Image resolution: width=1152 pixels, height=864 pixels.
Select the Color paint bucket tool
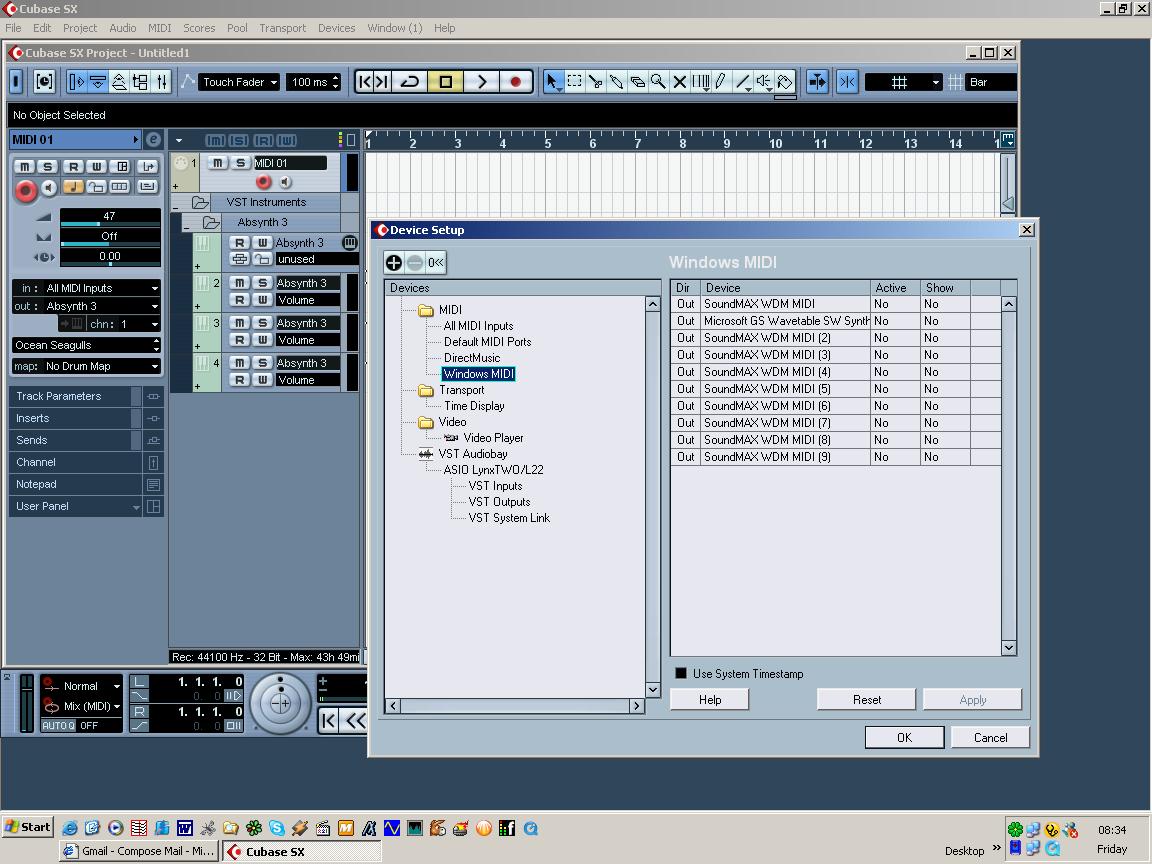(785, 82)
